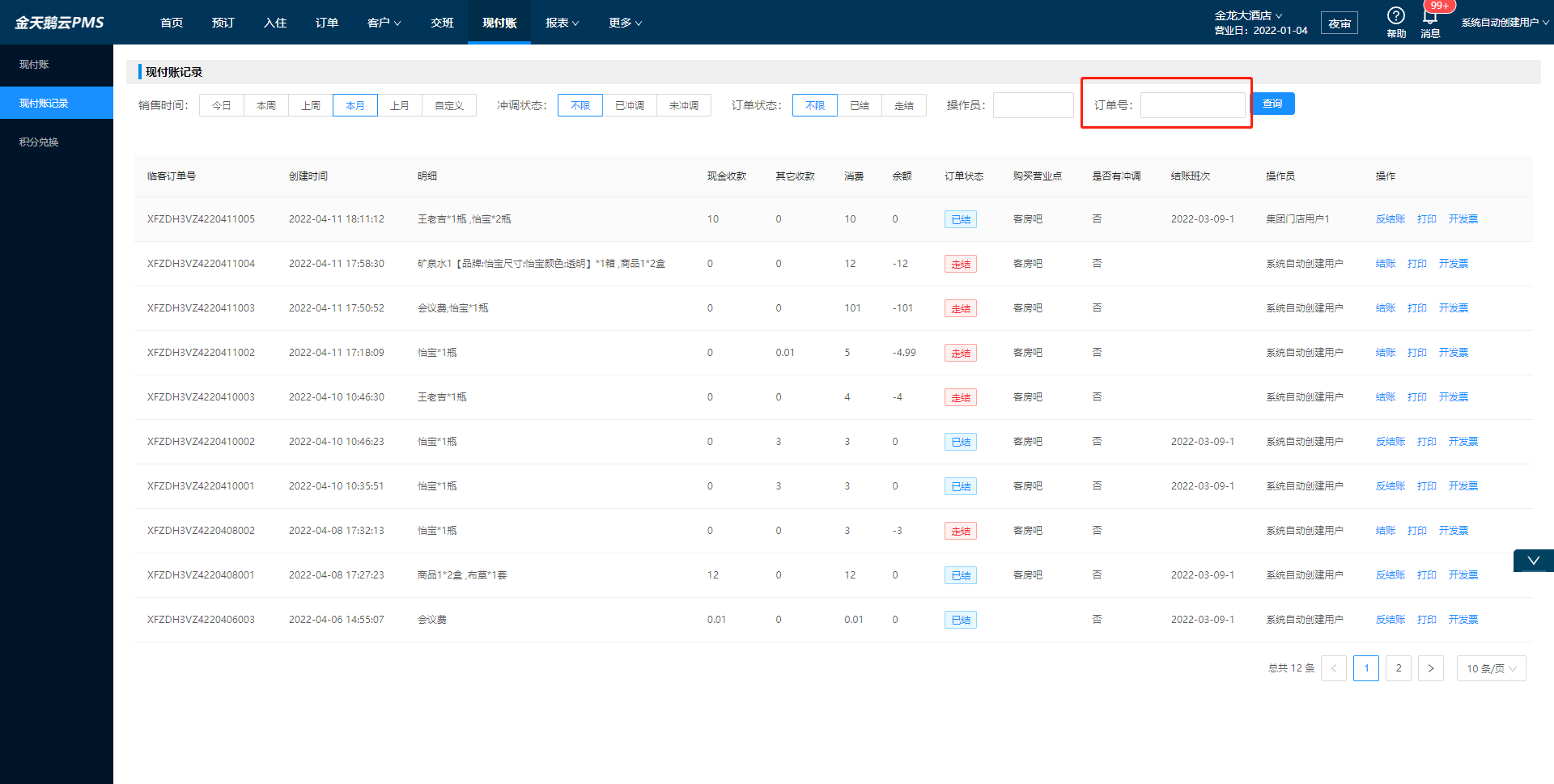1554x784 pixels.
Task: Click 反结账 for order XFZDH3VZ4220410002
Action: click(1391, 442)
